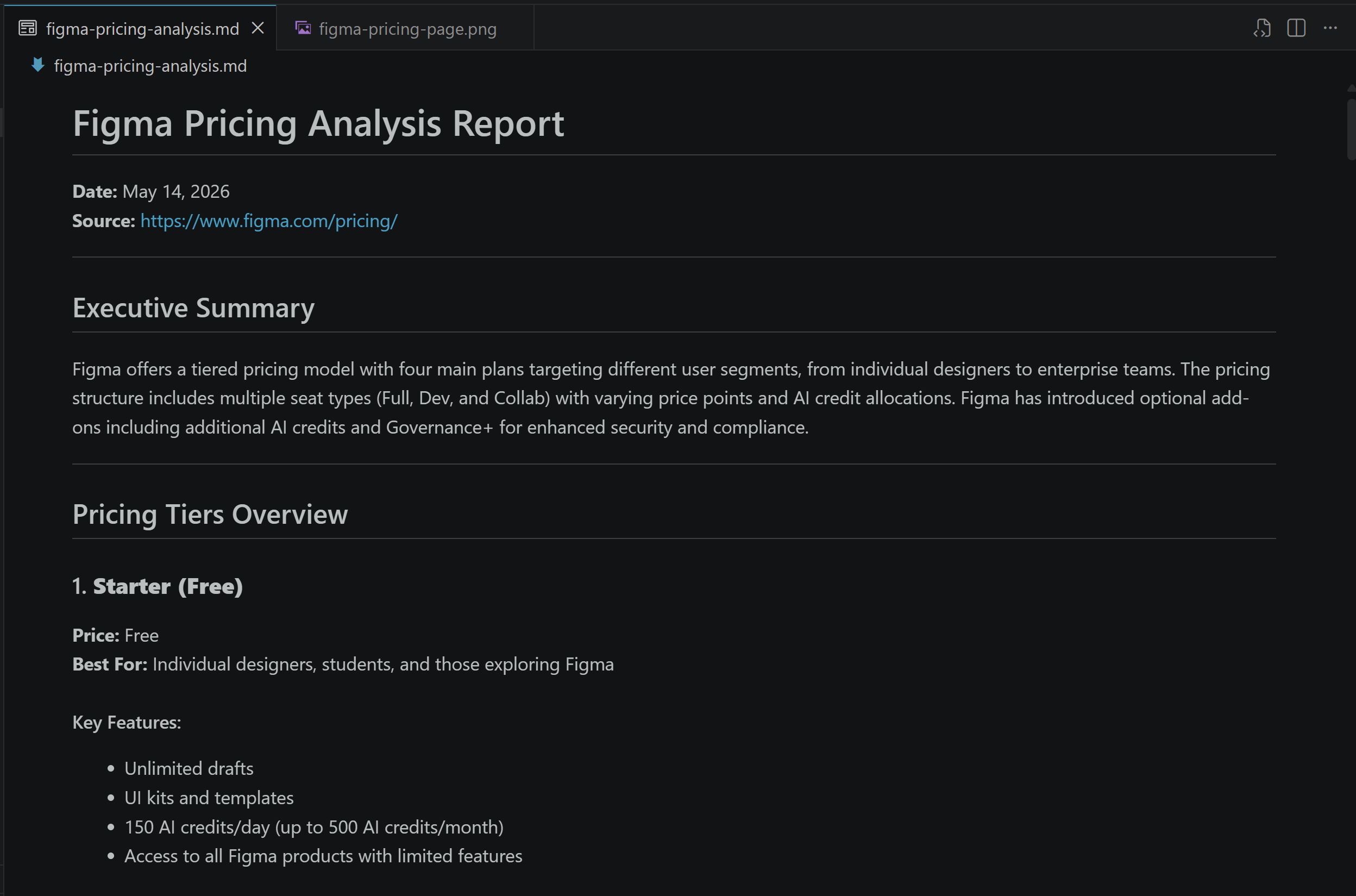Click the 'Price: Free' line

[115, 635]
